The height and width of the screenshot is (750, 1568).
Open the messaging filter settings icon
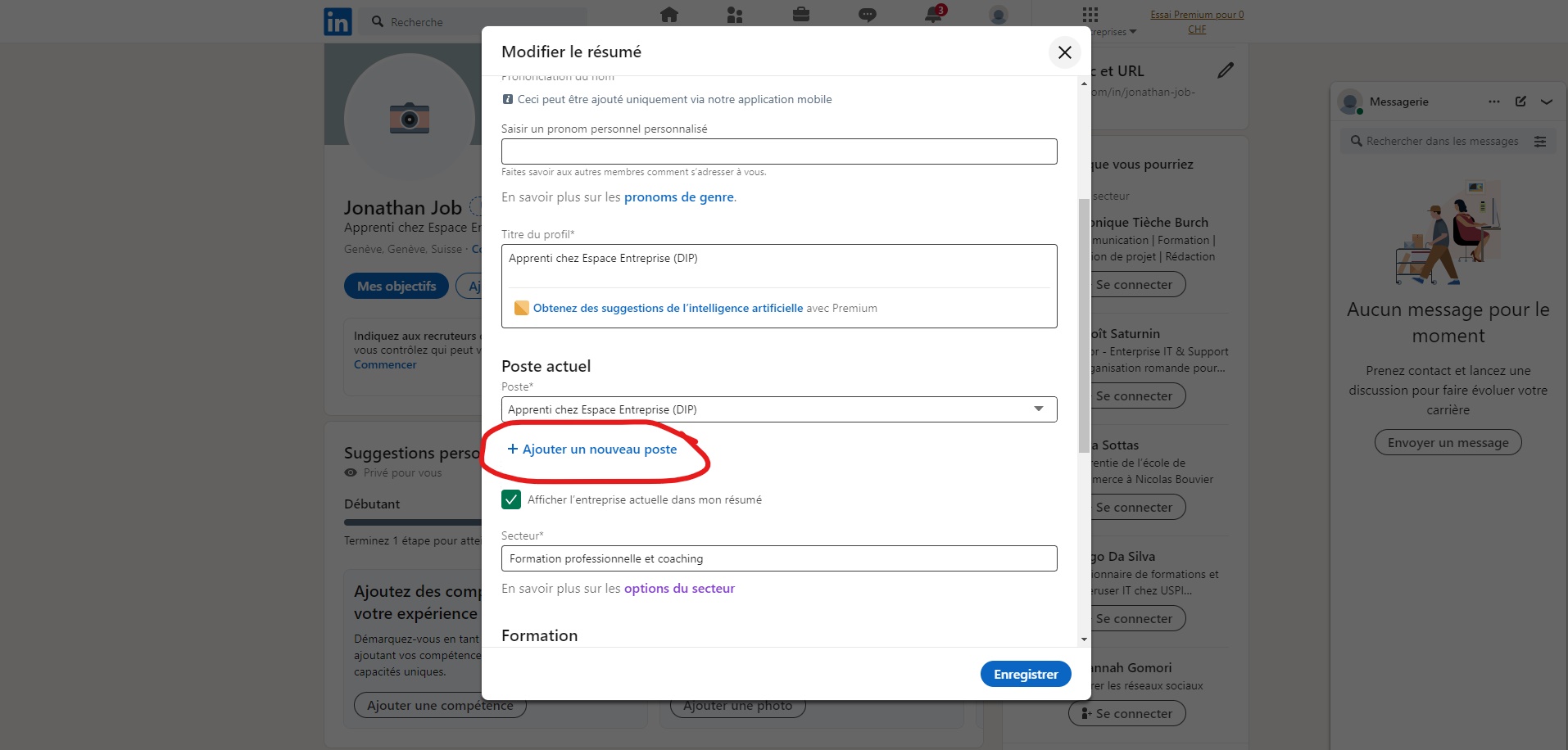[x=1540, y=142]
